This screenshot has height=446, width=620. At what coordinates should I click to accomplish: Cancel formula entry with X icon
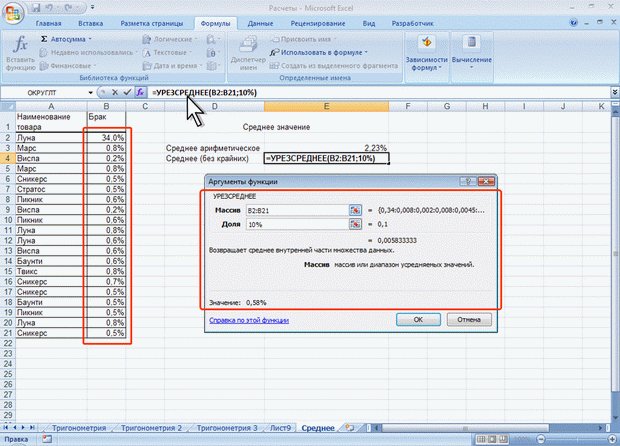(115, 93)
